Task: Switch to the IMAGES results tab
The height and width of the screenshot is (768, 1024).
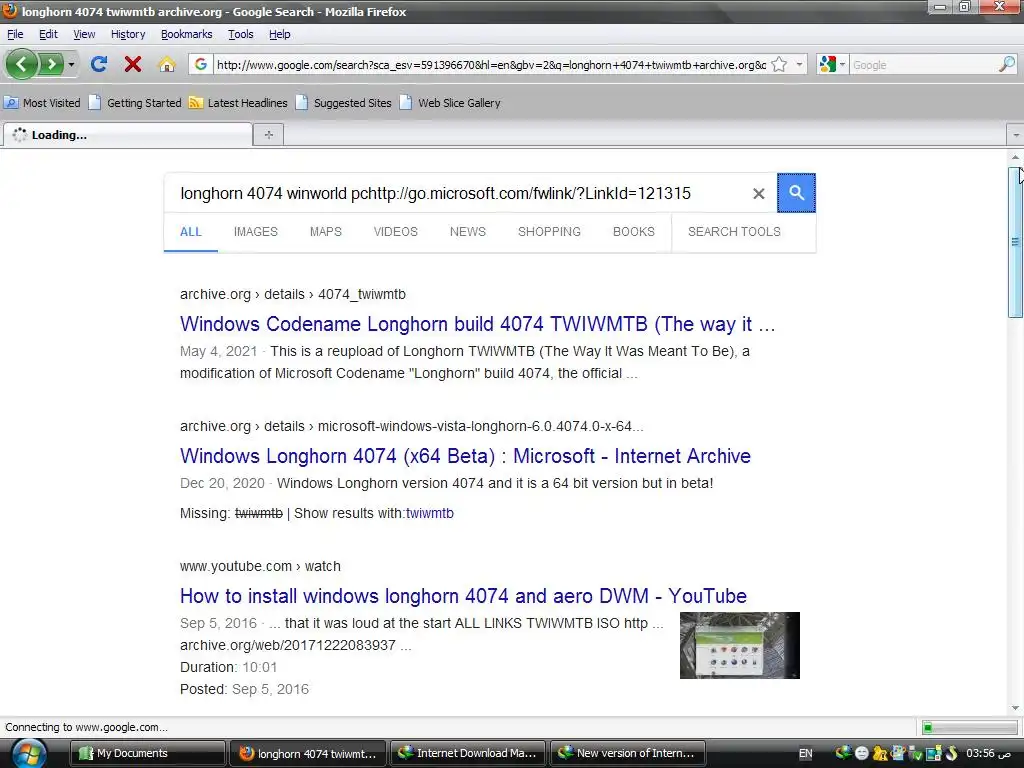Action: click(255, 232)
